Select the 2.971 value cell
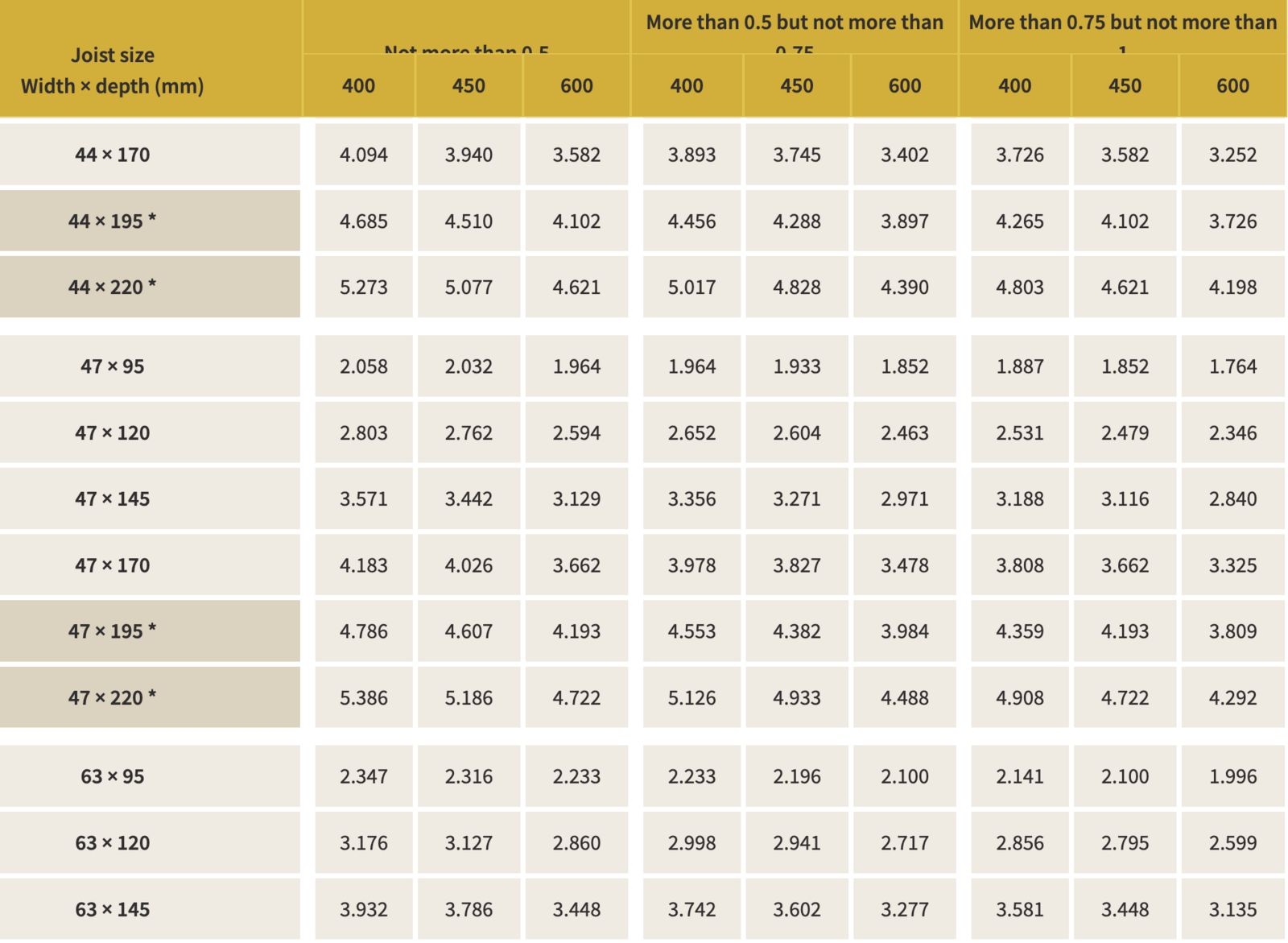Image resolution: width=1288 pixels, height=943 pixels. [905, 499]
